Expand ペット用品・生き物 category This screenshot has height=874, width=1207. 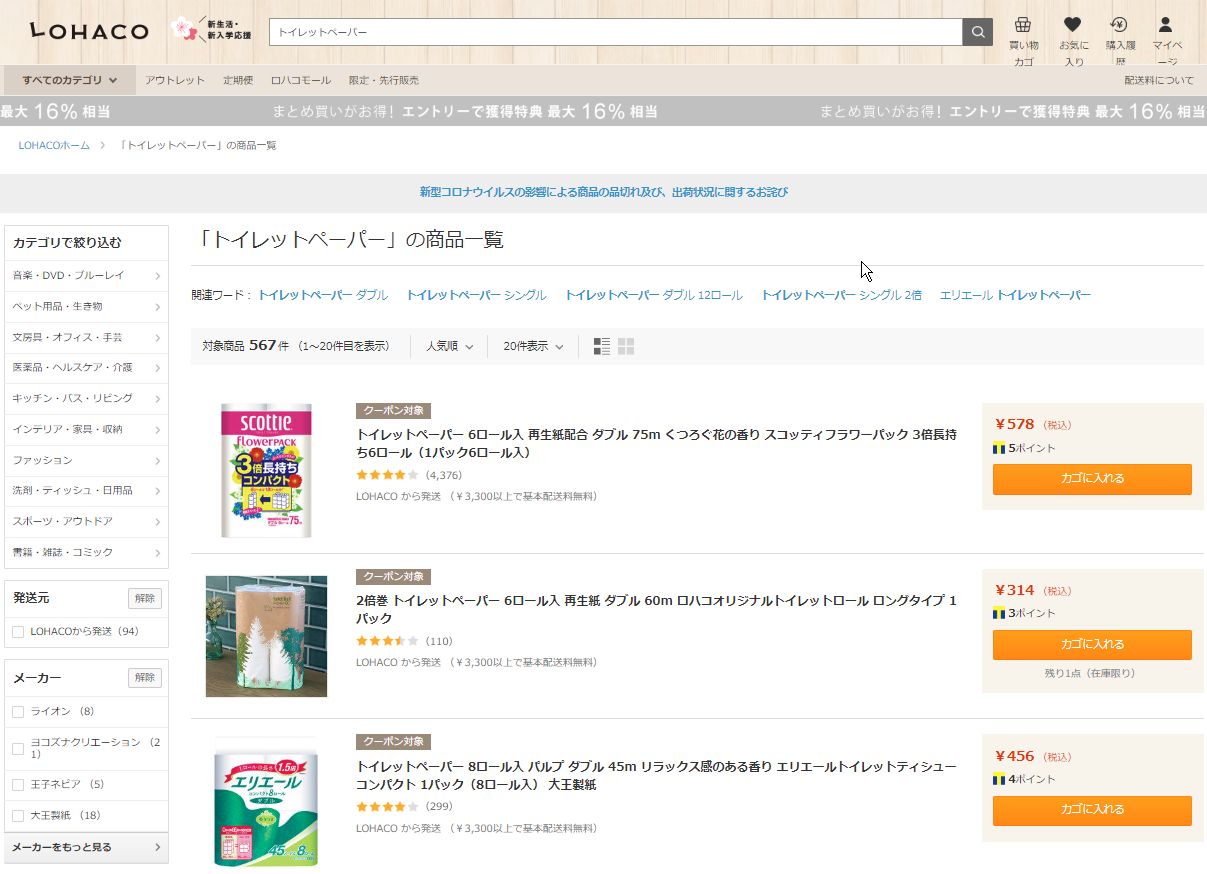87,306
